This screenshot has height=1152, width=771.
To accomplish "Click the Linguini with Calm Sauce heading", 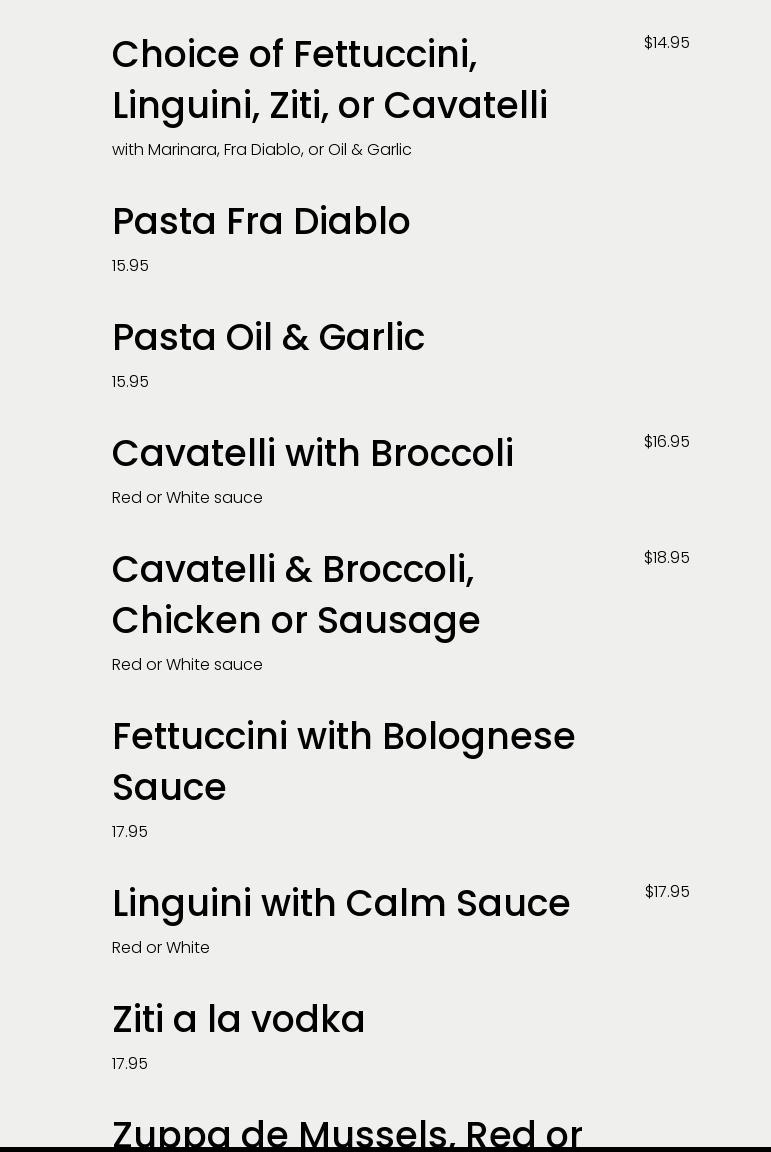I will [341, 904].
